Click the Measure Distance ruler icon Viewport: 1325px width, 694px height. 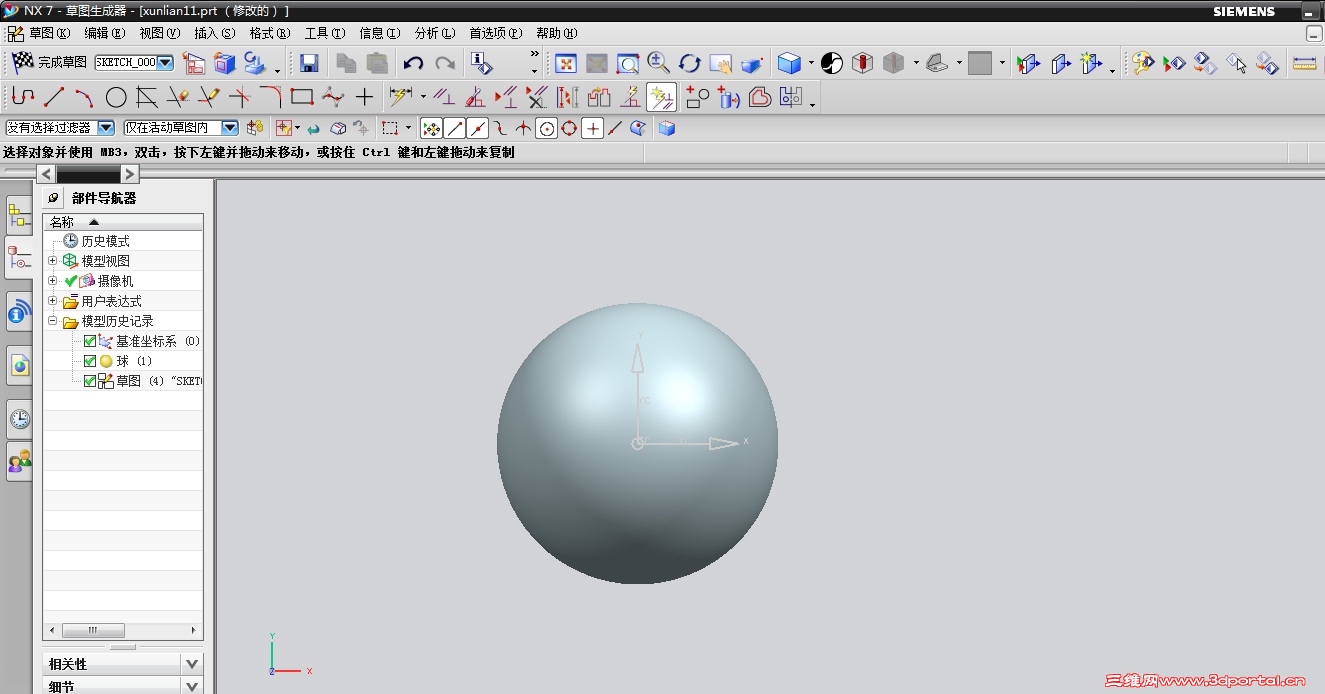(1304, 64)
